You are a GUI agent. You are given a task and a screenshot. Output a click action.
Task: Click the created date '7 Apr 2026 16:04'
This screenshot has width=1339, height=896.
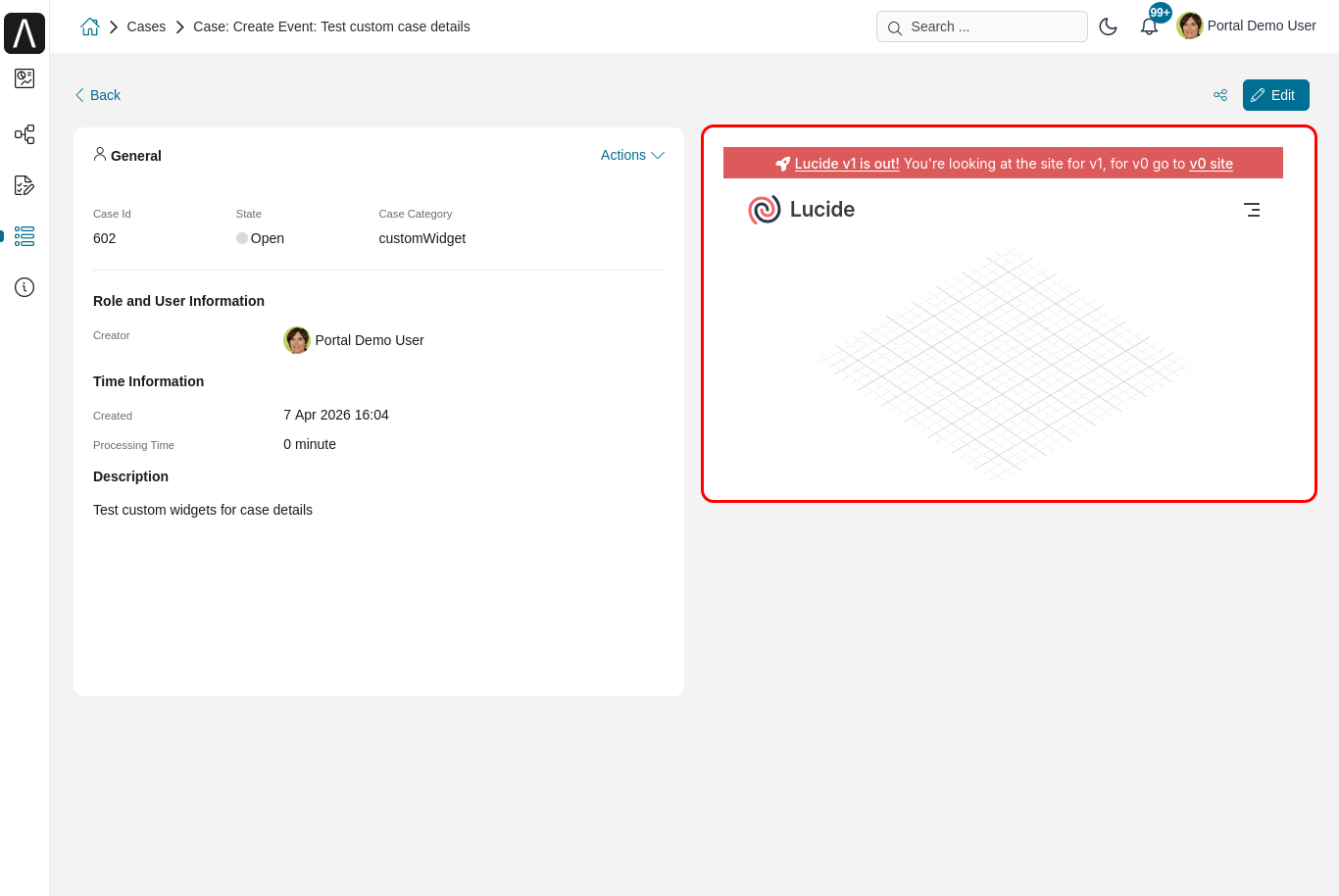[x=336, y=415]
